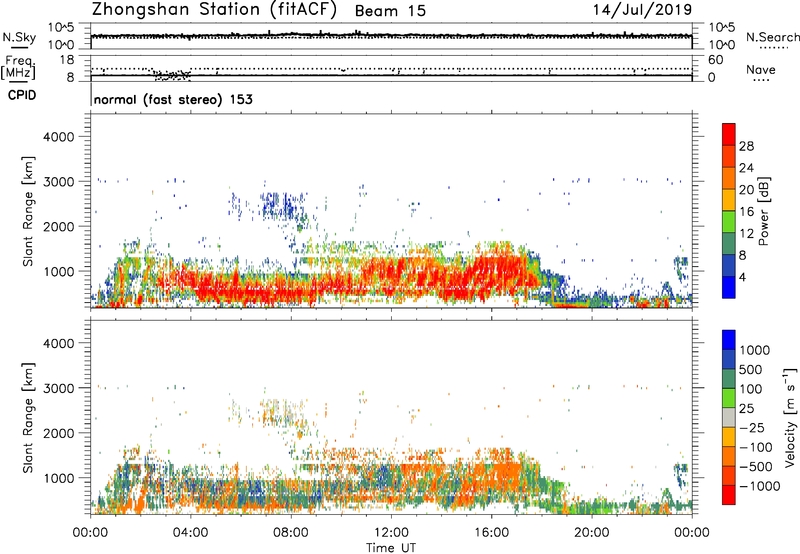Click the blue top segment of velocity colorbar
This screenshot has height=554, width=800.
click(729, 340)
